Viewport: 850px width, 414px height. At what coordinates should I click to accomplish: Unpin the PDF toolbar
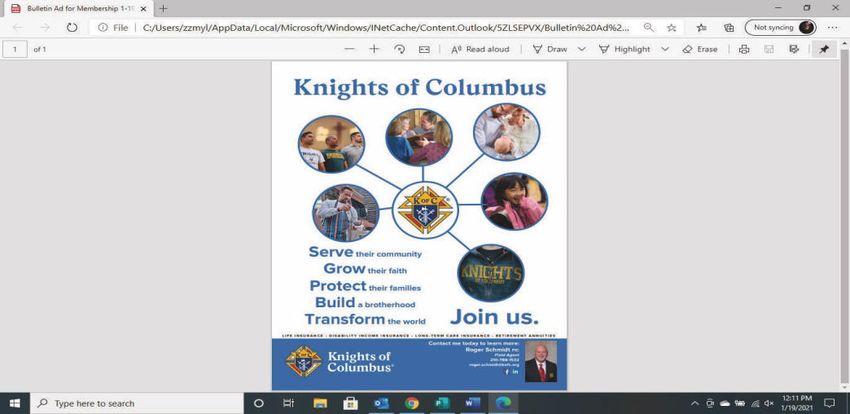[824, 49]
